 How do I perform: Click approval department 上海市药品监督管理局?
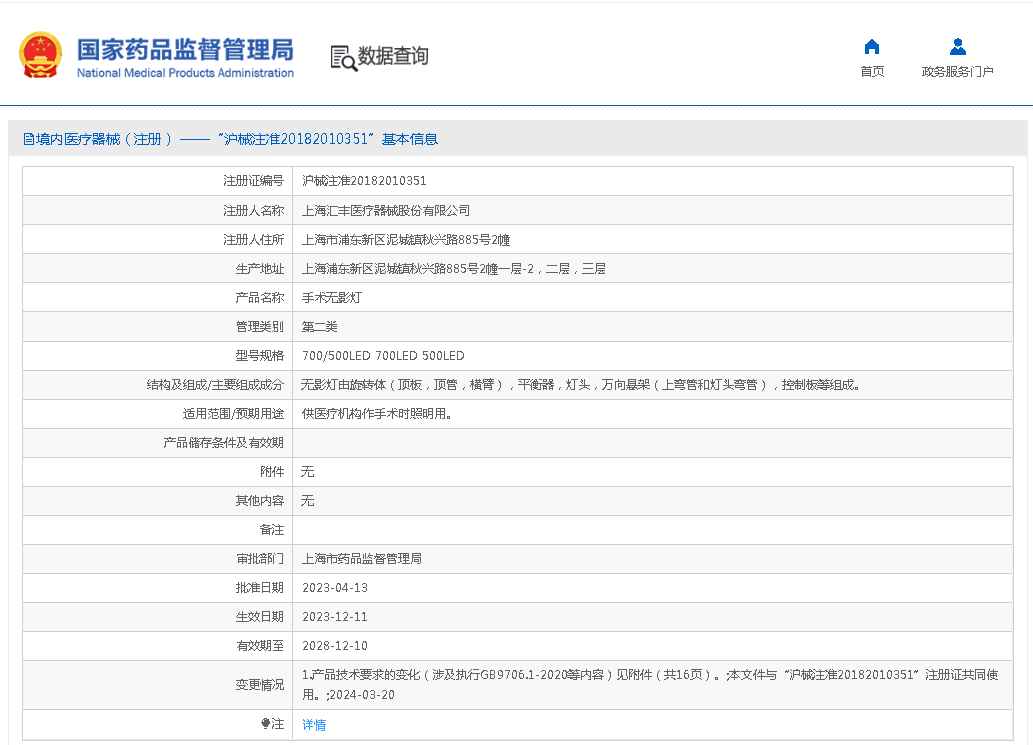tap(361, 559)
